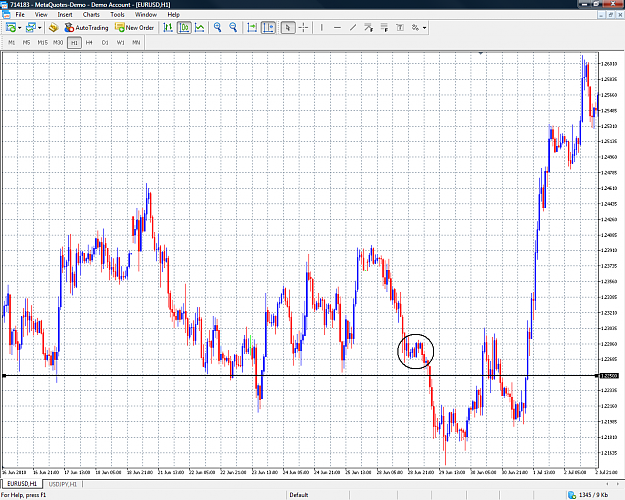
Task: Open the Tools menu
Action: (x=117, y=15)
